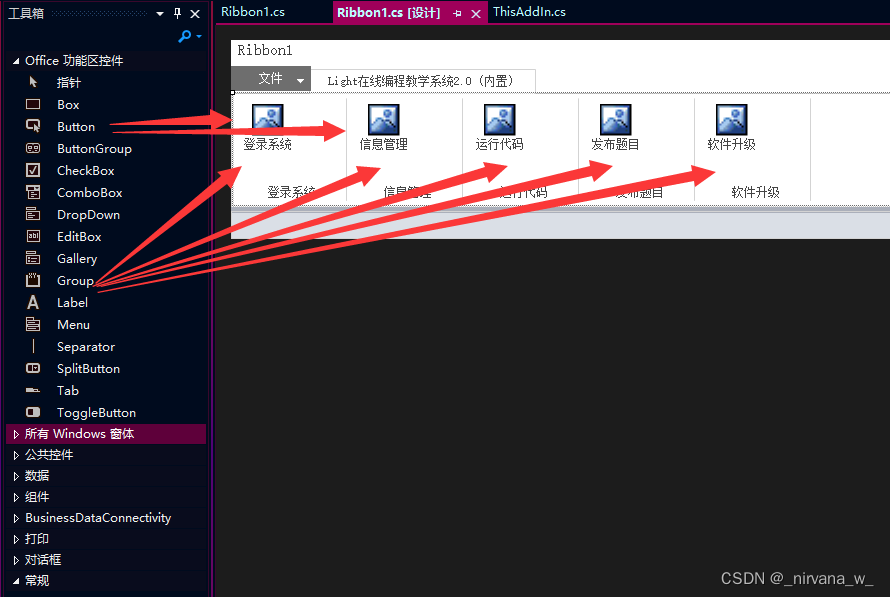The height and width of the screenshot is (597, 890).
Task: Expand 所有 Windows 窗体 section
Action: point(16,434)
